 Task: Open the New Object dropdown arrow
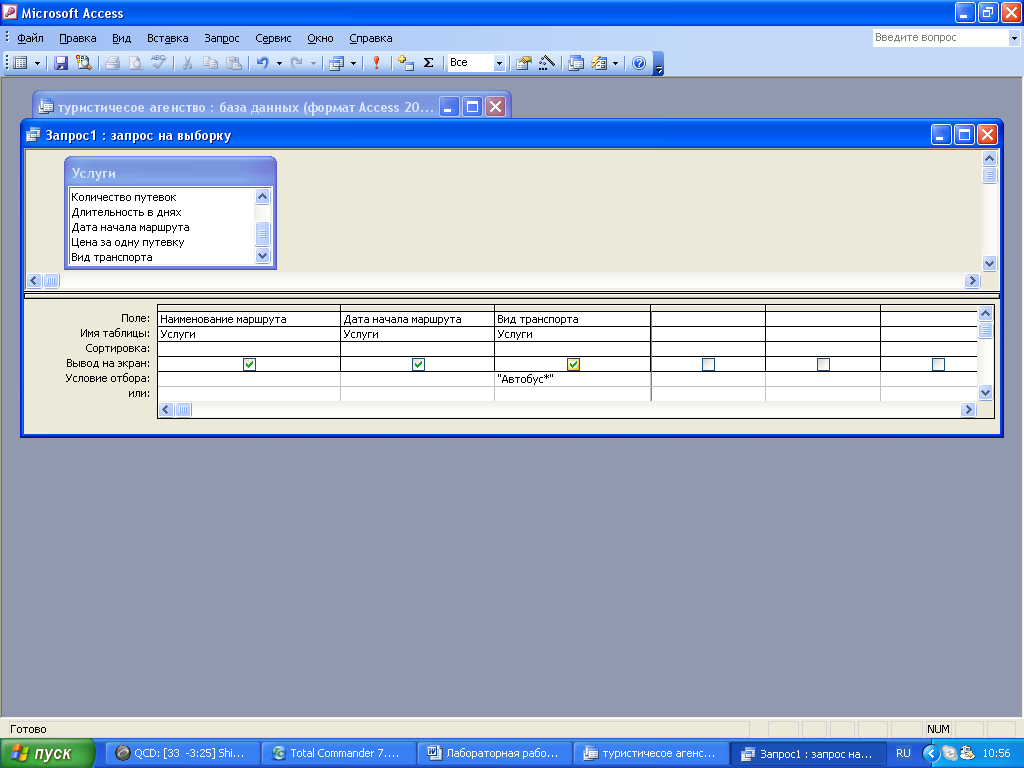click(x=615, y=63)
